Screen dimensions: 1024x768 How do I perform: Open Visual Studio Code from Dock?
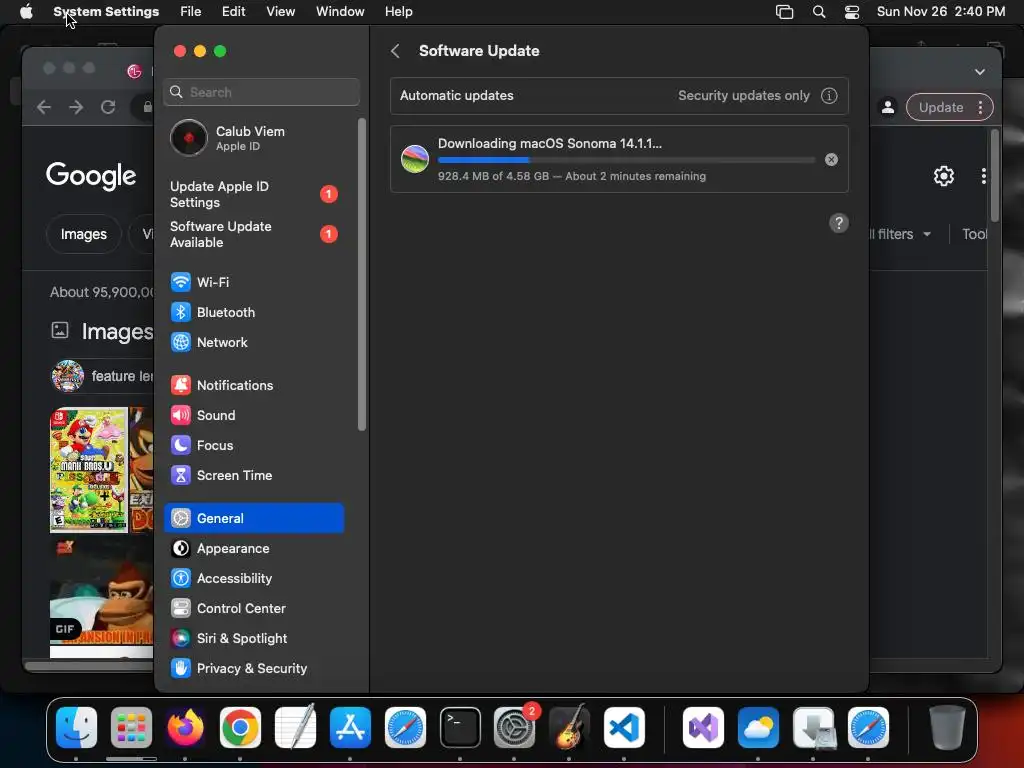point(624,728)
